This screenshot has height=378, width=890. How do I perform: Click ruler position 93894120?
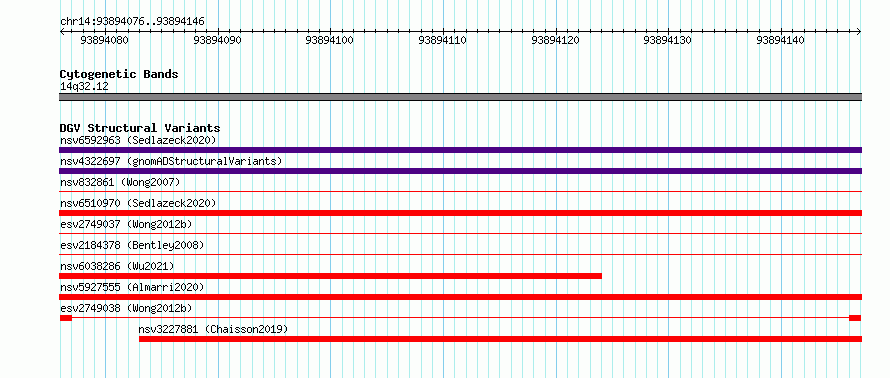coord(555,40)
